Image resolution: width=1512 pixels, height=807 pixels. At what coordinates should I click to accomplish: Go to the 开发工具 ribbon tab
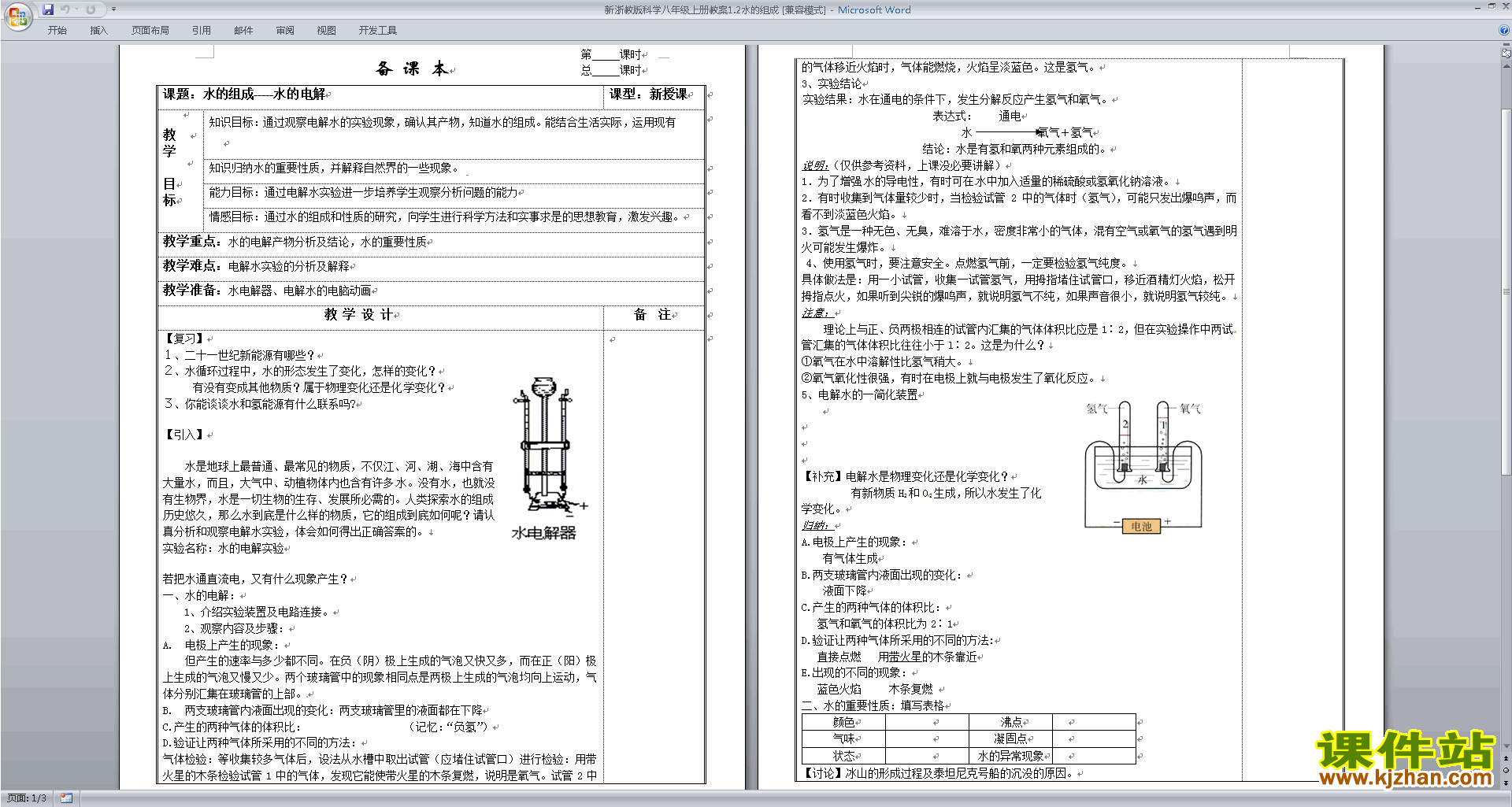378,31
